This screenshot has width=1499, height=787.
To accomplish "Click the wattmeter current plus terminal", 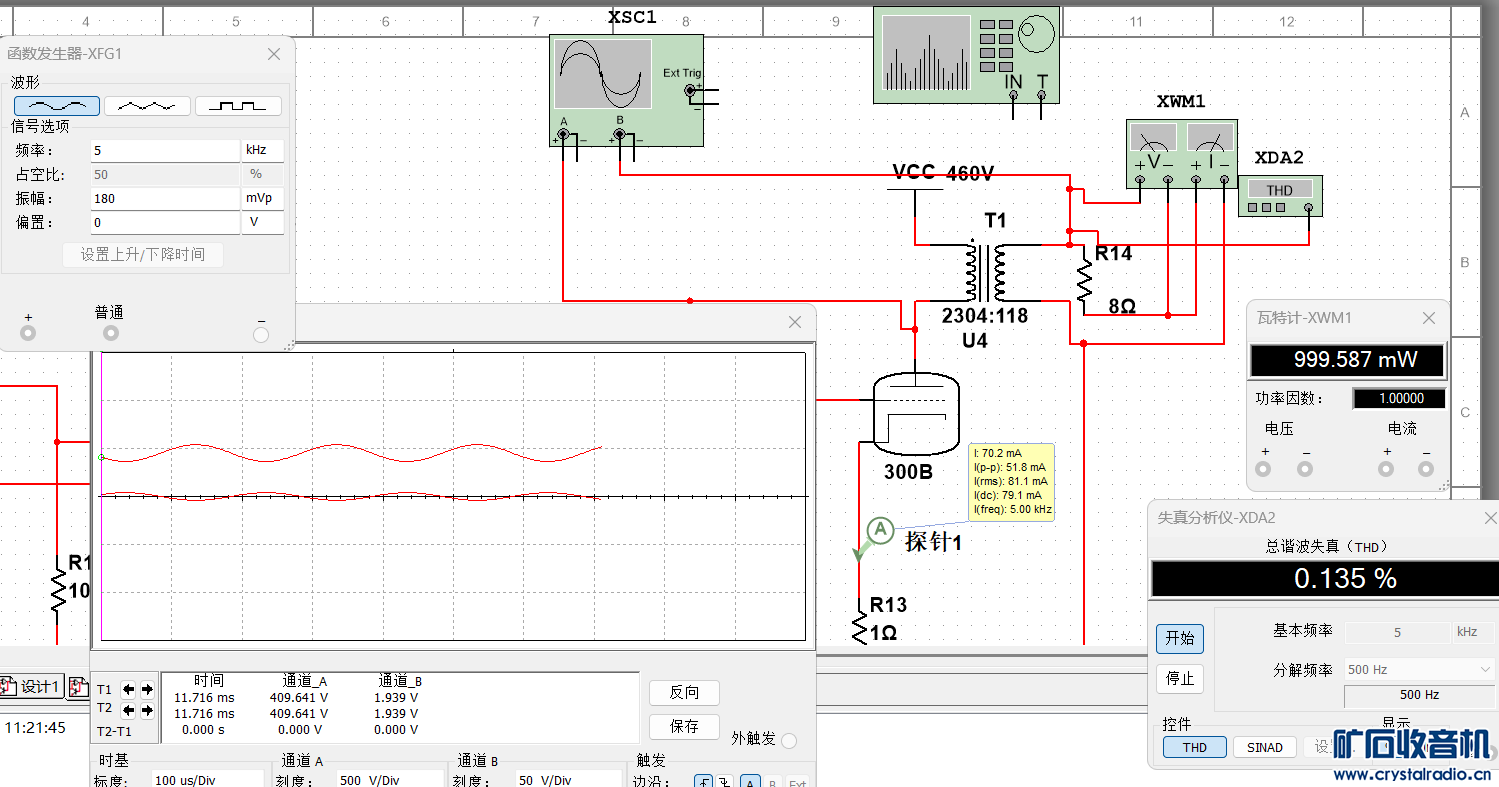I will click(1386, 468).
